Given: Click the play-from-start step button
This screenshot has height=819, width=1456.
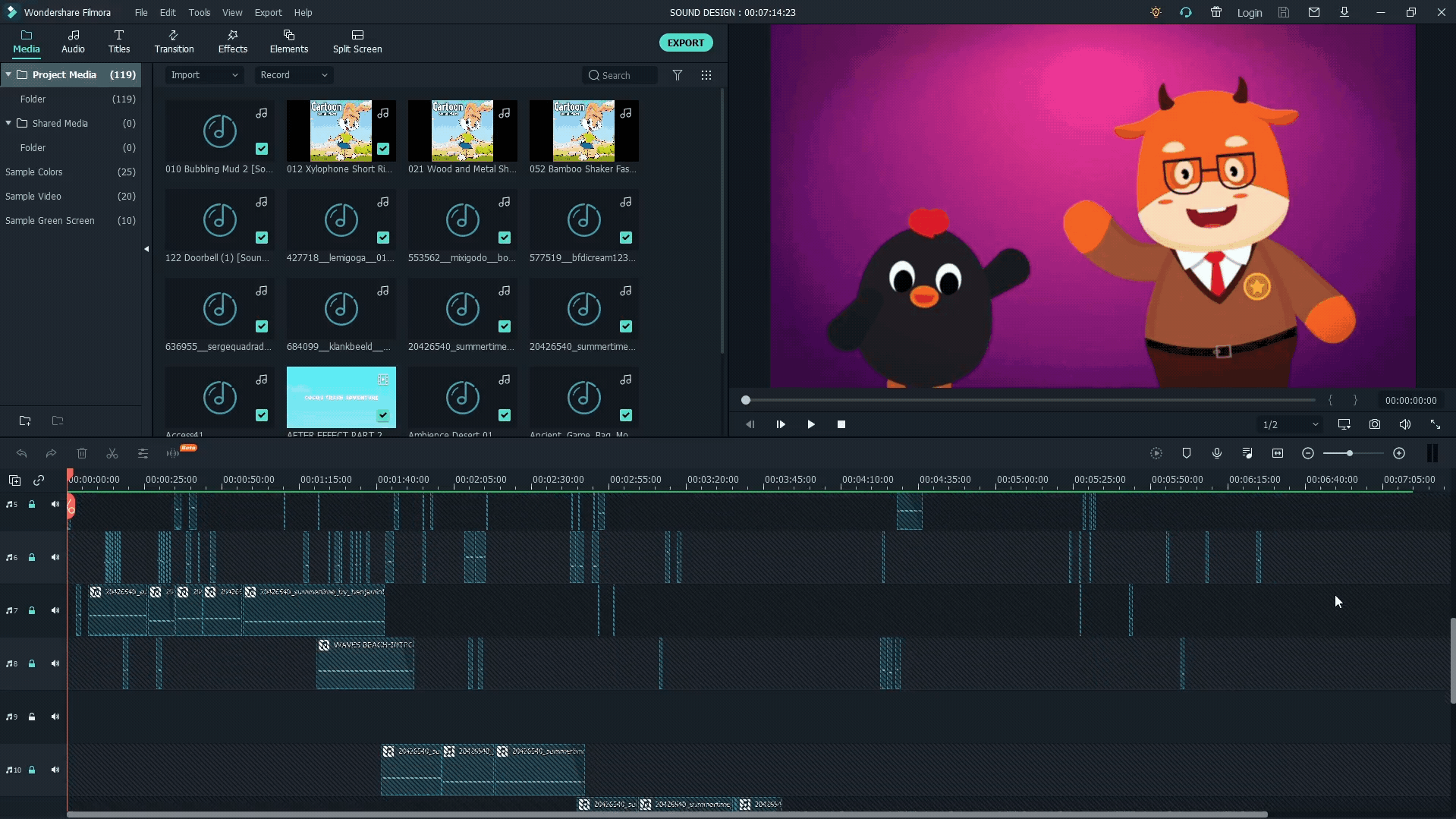Looking at the screenshot, I should click(x=781, y=424).
